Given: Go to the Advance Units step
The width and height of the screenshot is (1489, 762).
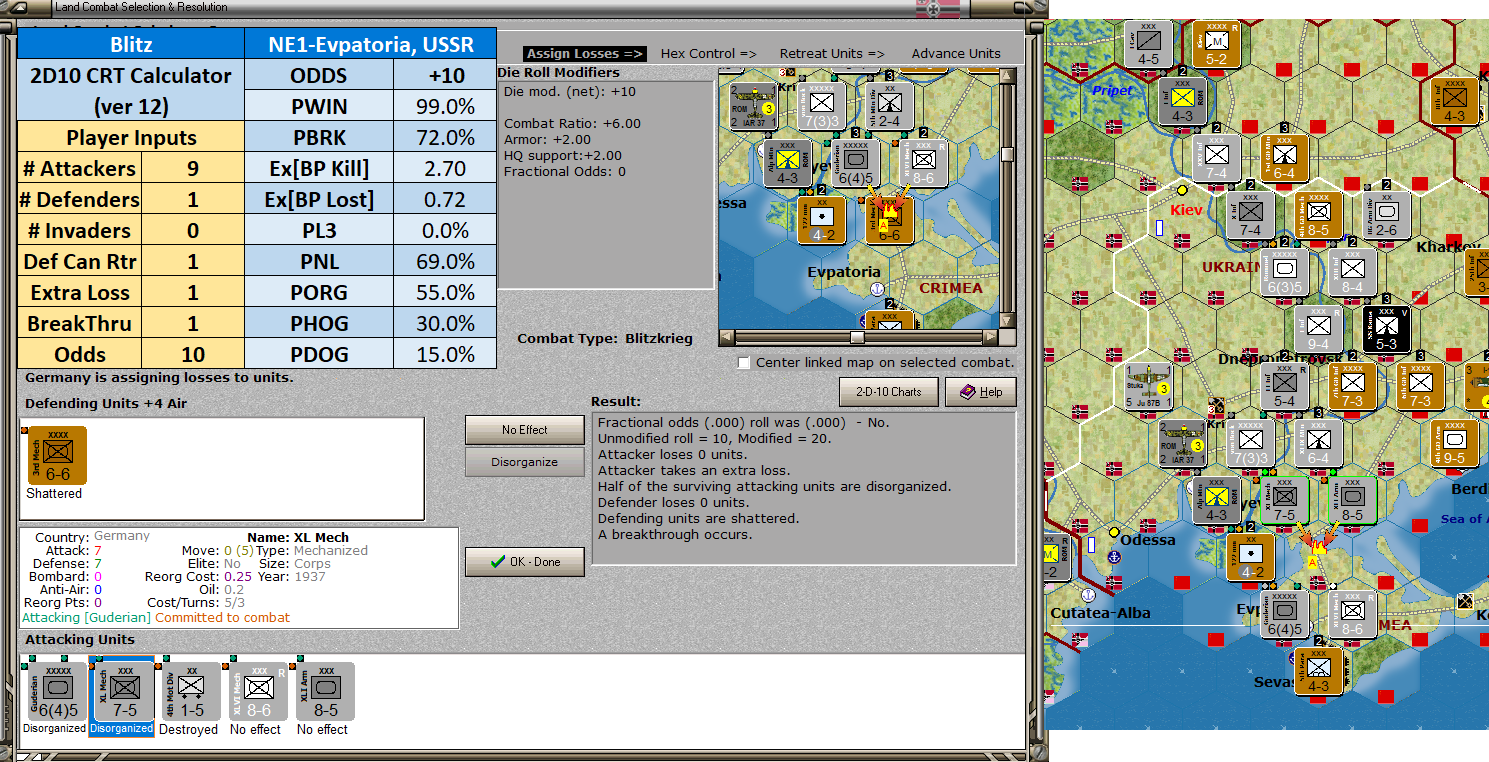Looking at the screenshot, I should [x=956, y=53].
